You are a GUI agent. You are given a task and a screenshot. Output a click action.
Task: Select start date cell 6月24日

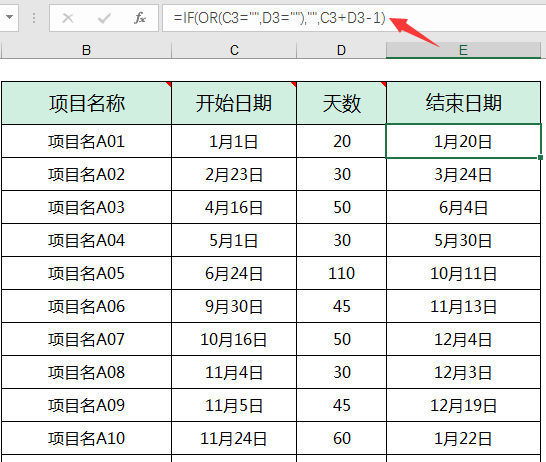234,273
